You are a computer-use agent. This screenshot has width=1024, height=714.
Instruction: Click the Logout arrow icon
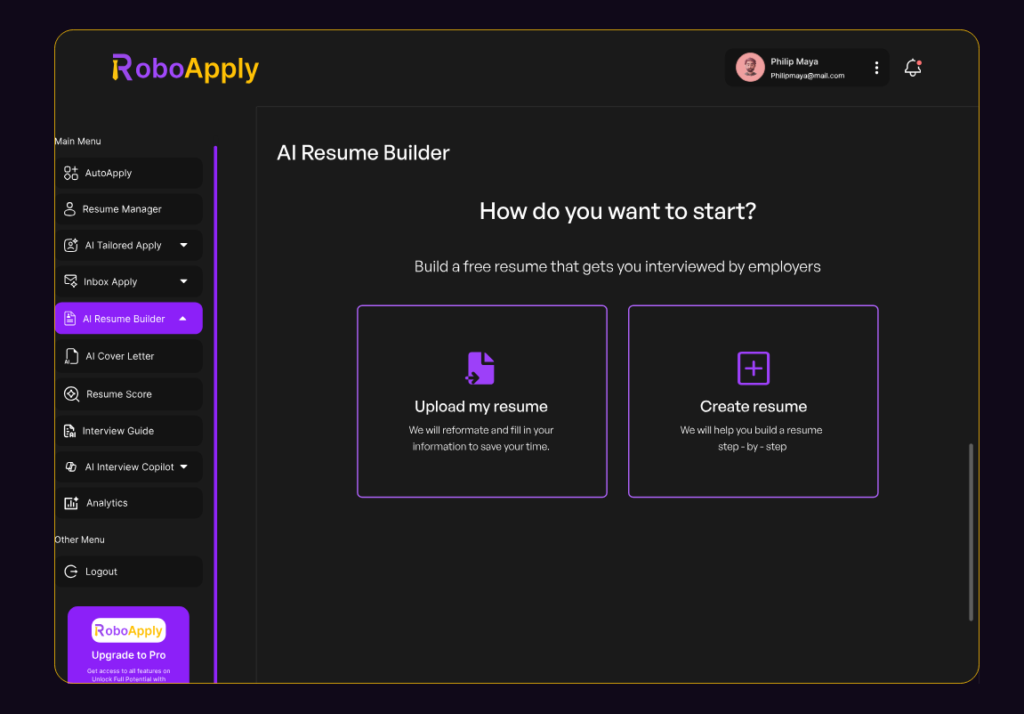pos(71,572)
